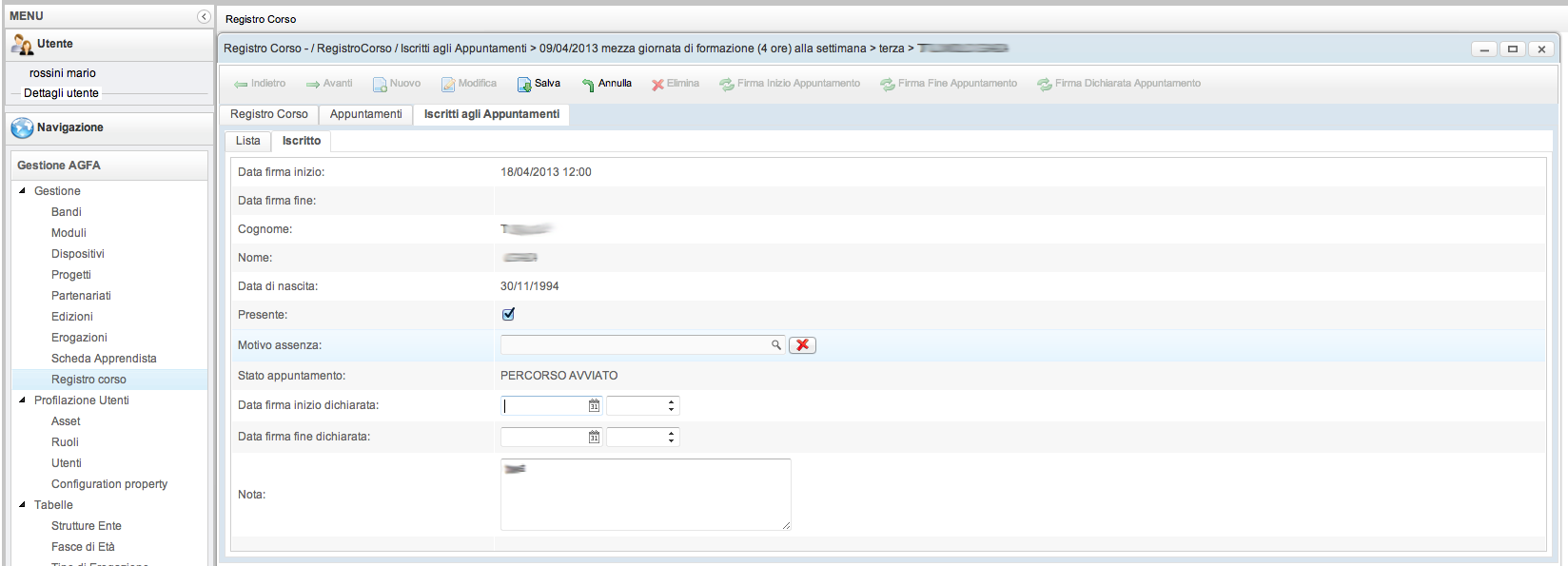Screen dimensions: 1568x566
Task: Collapse the Gestione tree node
Action: pyautogui.click(x=23, y=191)
